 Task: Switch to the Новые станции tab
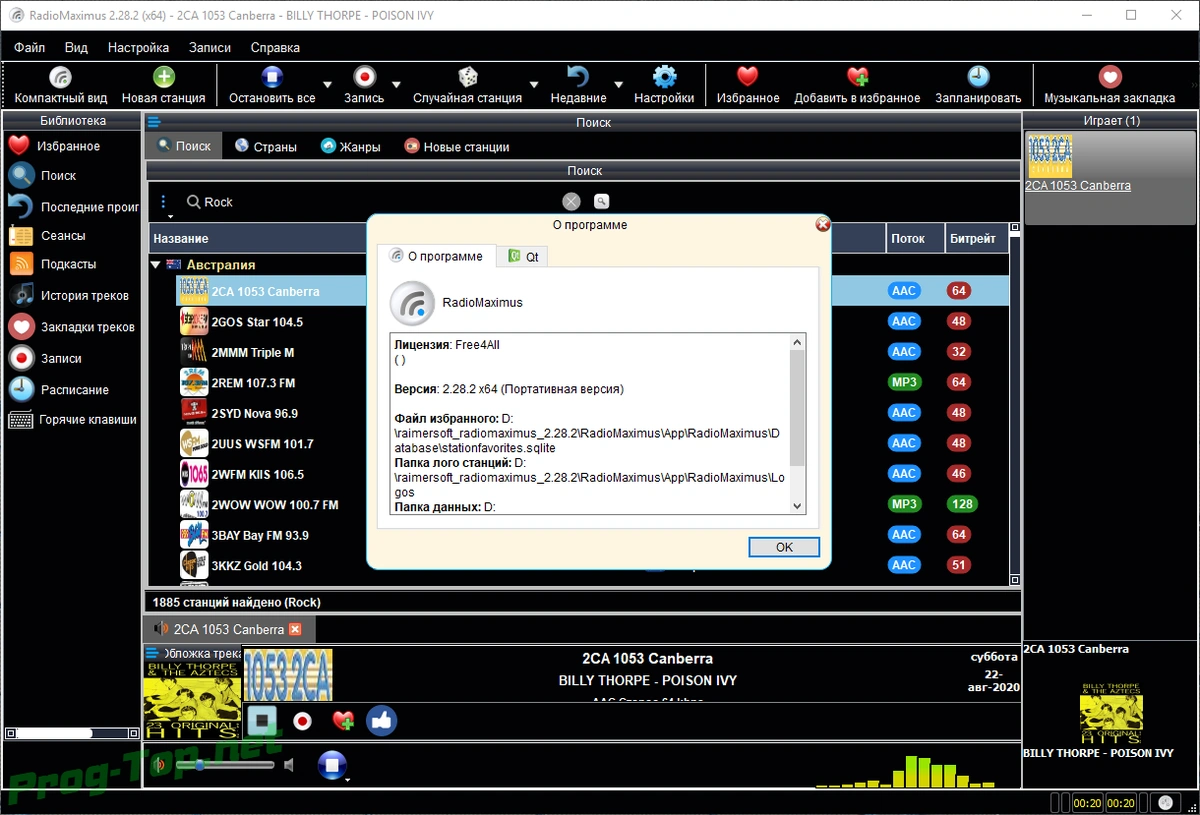click(x=457, y=146)
